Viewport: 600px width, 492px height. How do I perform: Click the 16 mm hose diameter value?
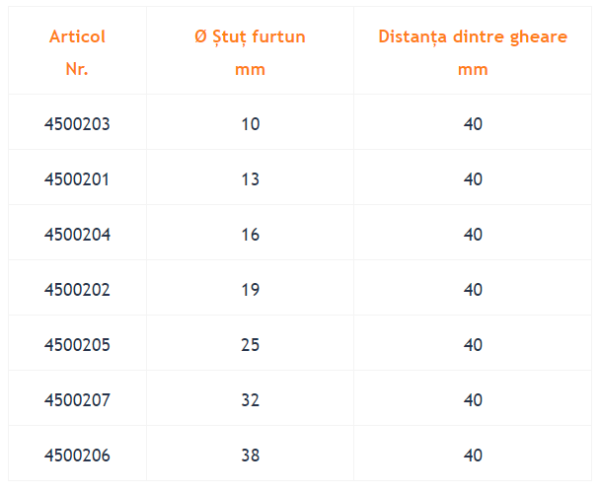250,235
